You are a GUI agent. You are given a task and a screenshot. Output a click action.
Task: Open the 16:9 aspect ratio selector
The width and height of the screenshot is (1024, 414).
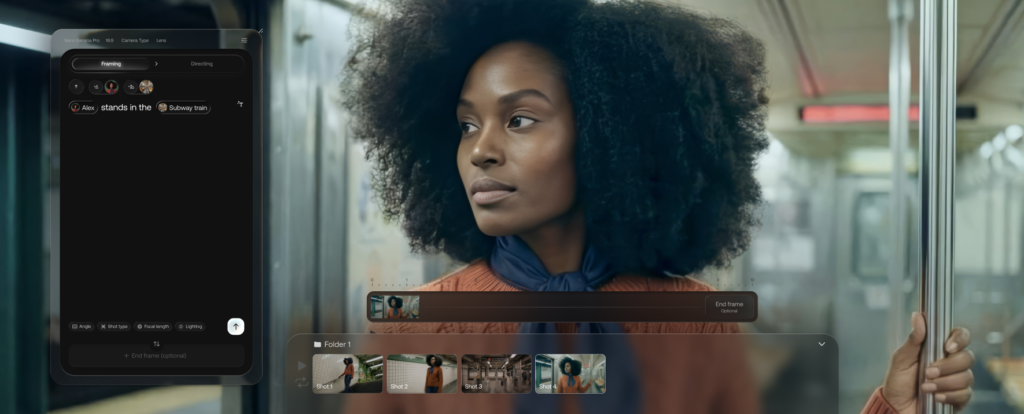(110, 40)
